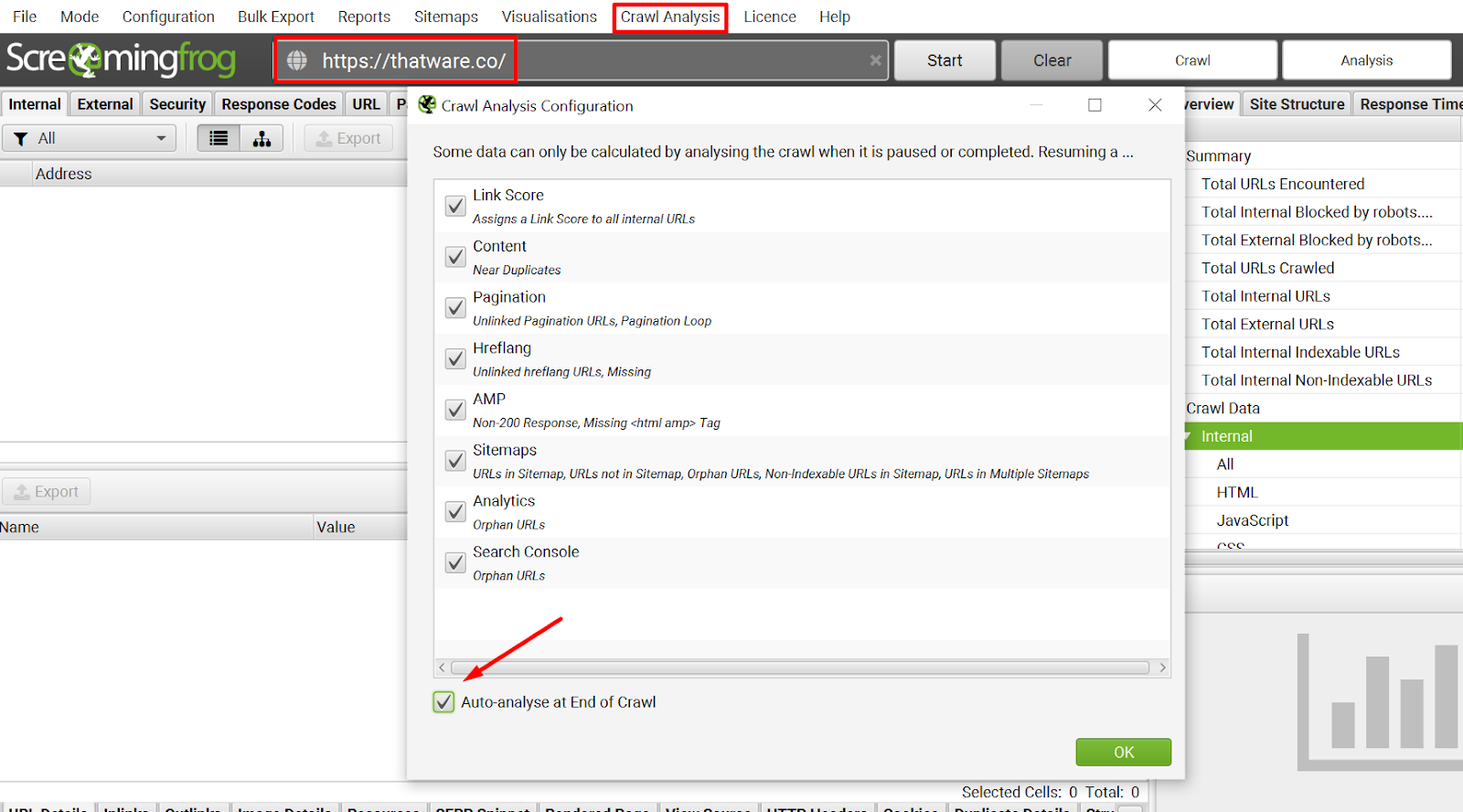
Task: Select Total URLs Encountered row
Action: pyautogui.click(x=1323, y=184)
